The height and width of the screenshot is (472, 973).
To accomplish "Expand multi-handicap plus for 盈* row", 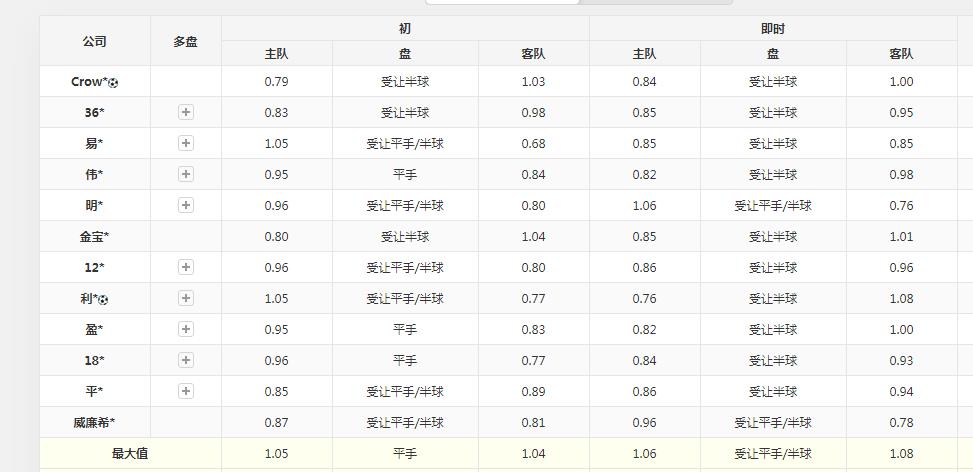I will (186, 329).
